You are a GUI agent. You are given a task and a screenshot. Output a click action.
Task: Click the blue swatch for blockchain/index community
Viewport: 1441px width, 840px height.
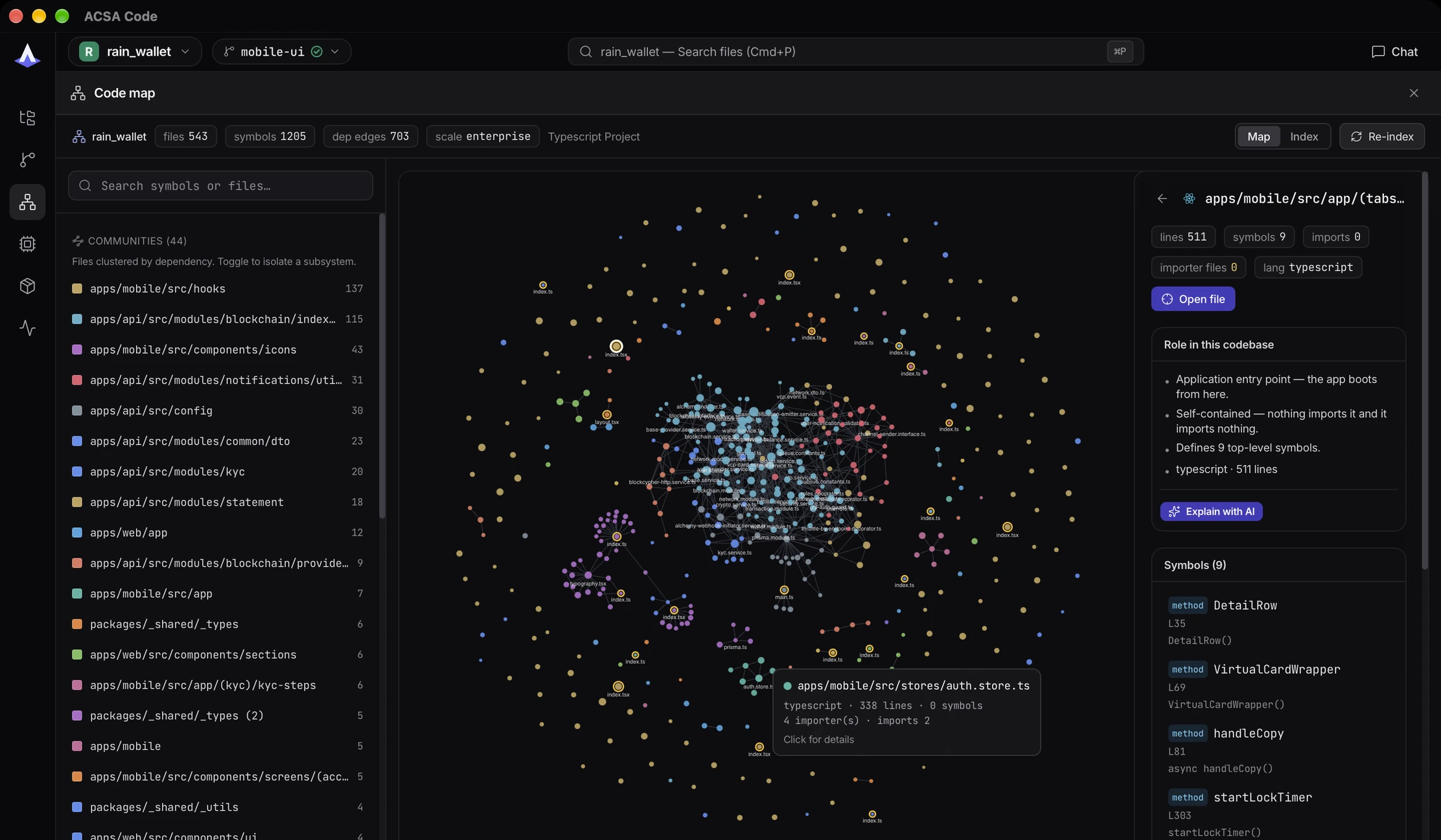(x=77, y=319)
